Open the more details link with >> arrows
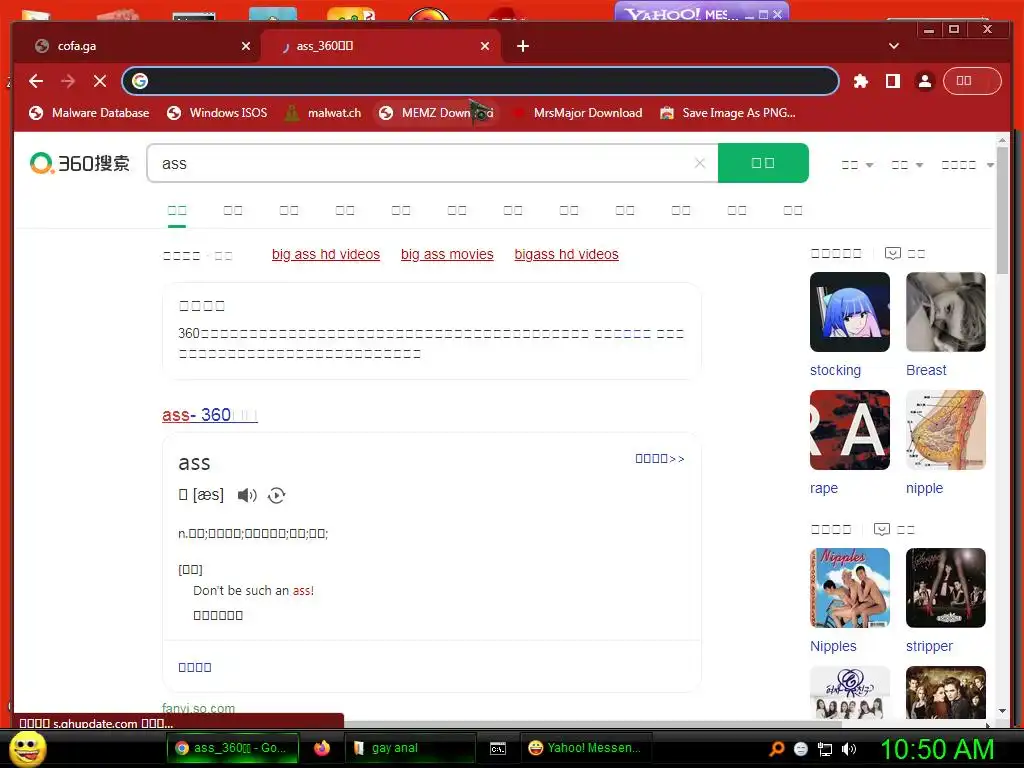The height and width of the screenshot is (768, 1024). point(660,458)
